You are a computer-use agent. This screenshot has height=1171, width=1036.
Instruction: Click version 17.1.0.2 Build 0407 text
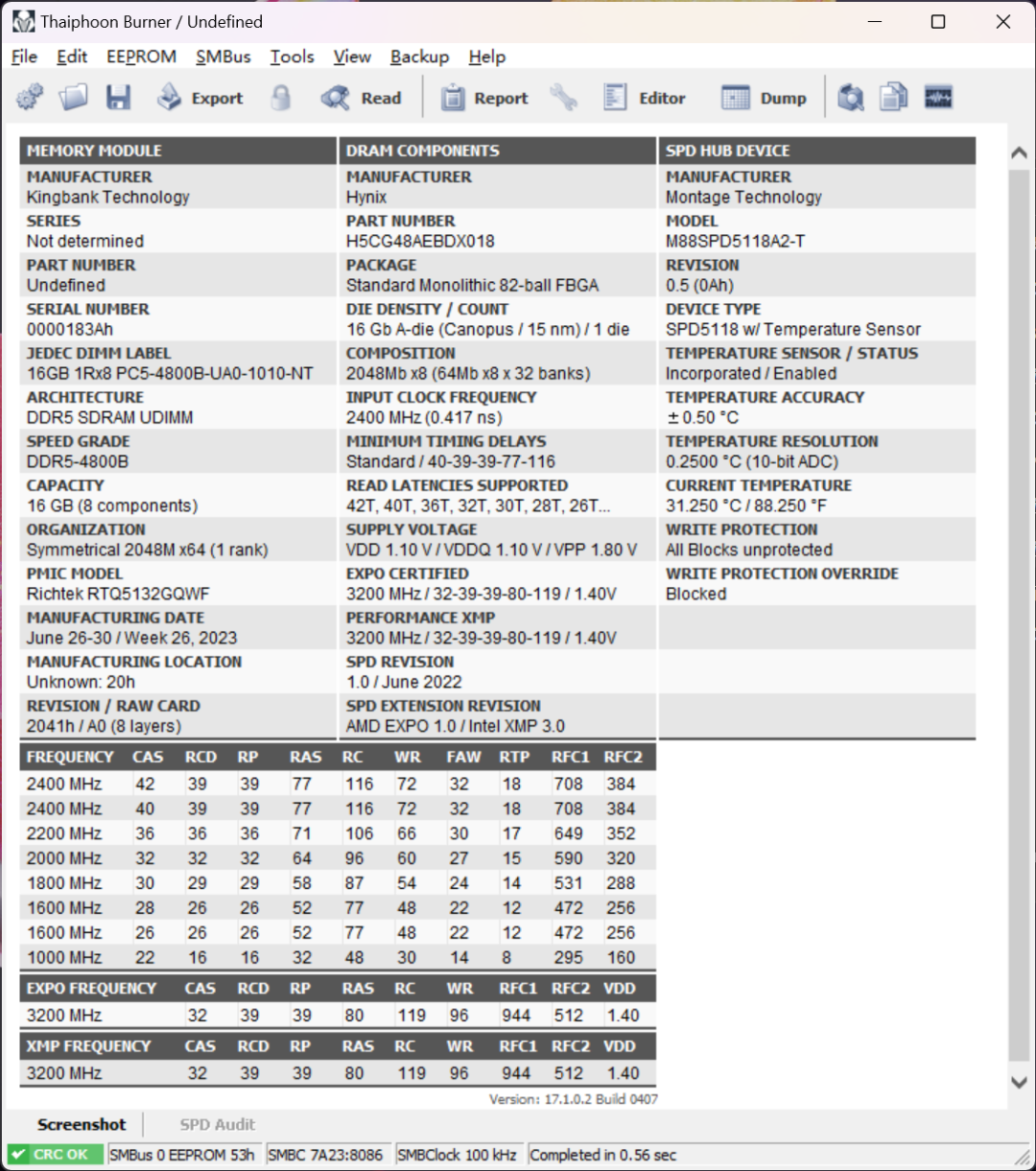574,1099
